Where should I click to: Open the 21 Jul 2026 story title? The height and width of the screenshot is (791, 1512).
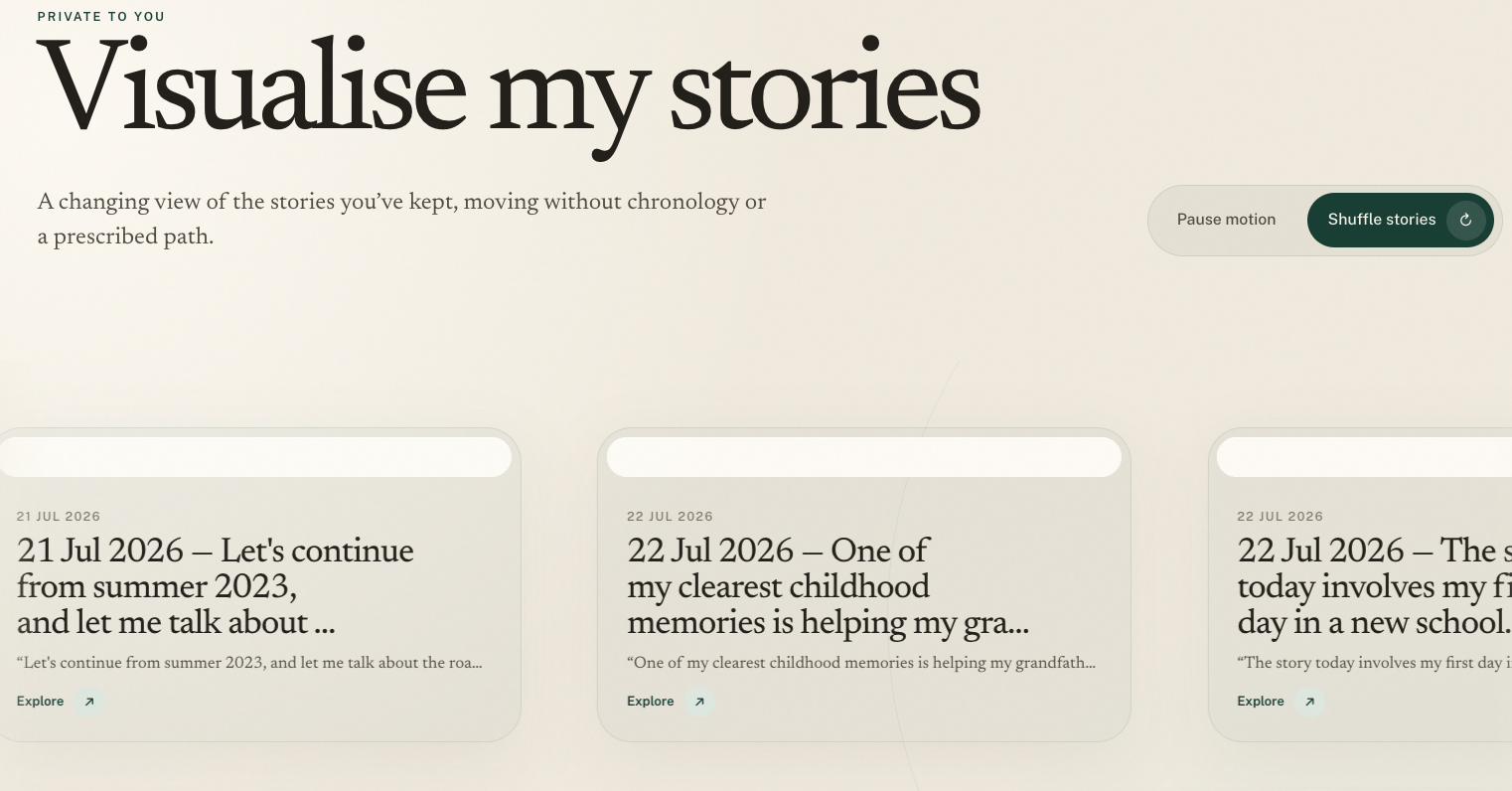[x=216, y=586]
